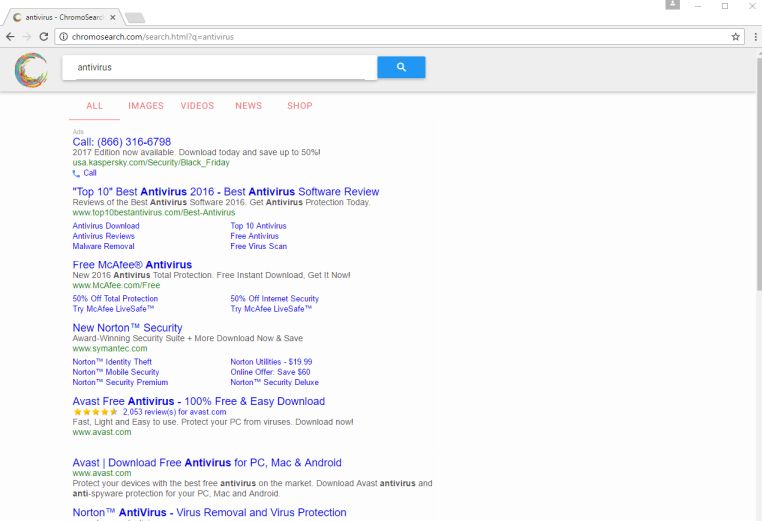Click the Chrome profile user icon
This screenshot has height=521, width=762.
[672, 5]
